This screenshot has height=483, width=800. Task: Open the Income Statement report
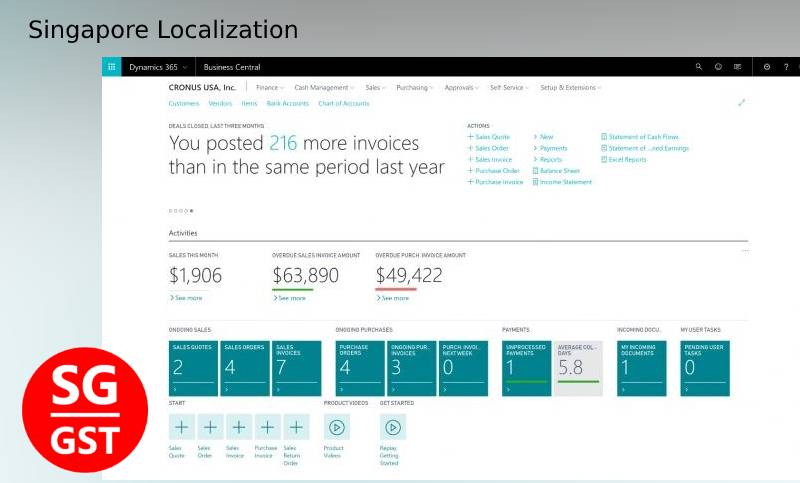coord(562,182)
